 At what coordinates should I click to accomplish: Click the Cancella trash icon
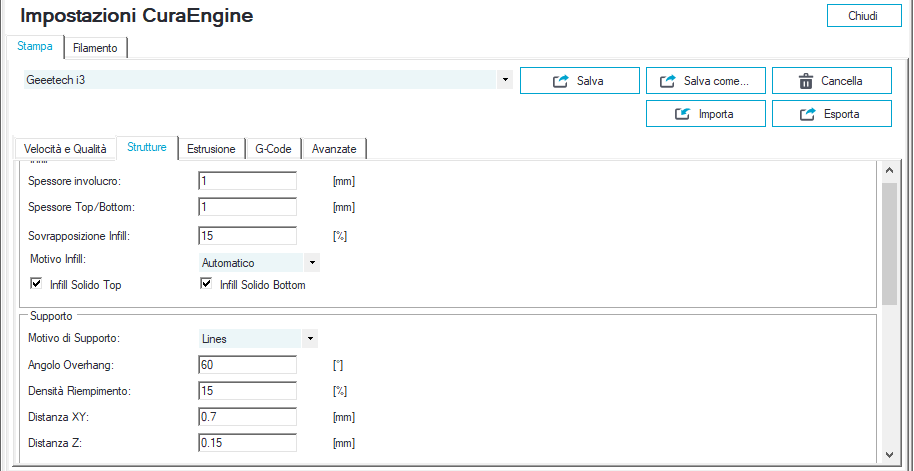pyautogui.click(x=805, y=81)
